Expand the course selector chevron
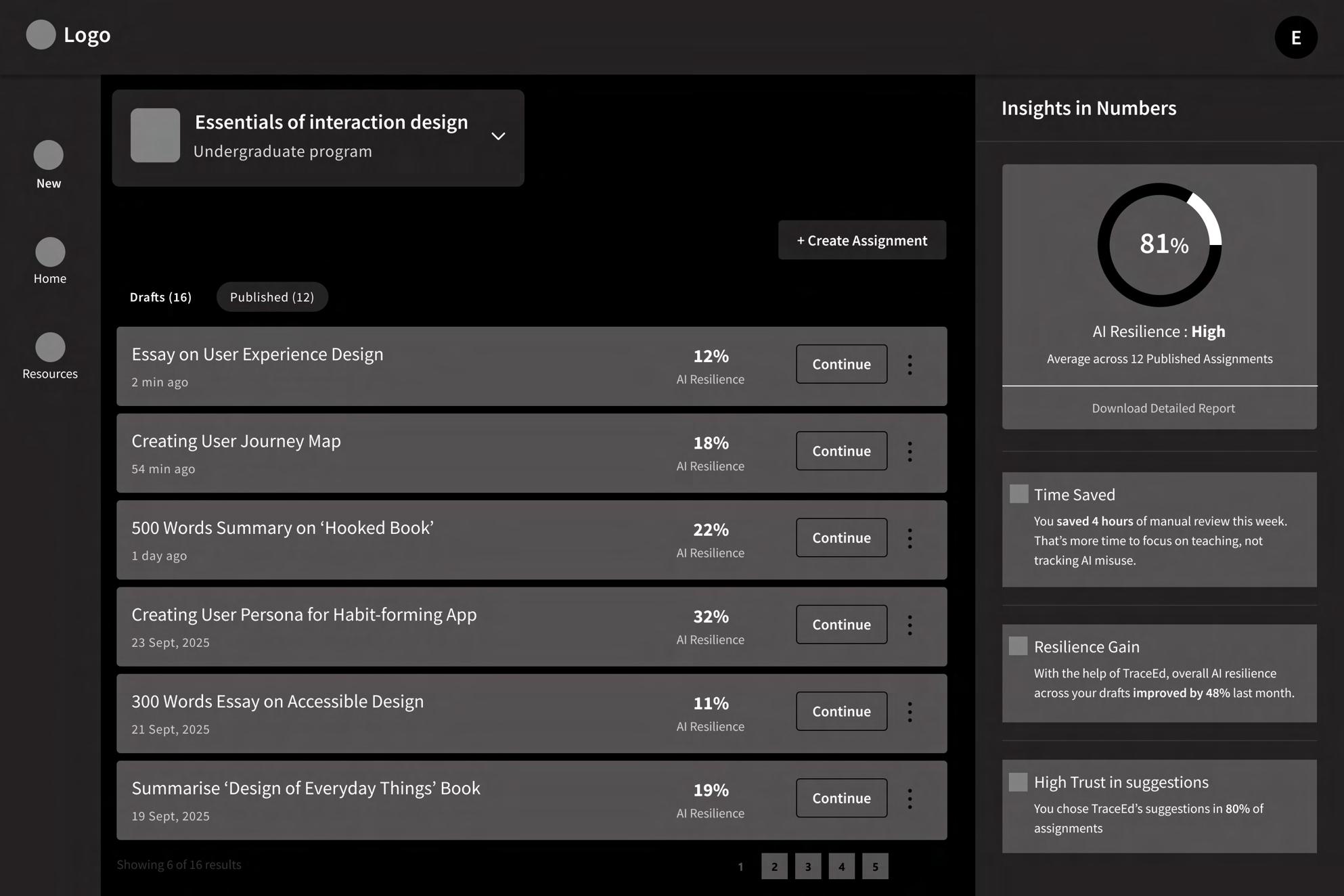The width and height of the screenshot is (1344, 896). (x=498, y=137)
